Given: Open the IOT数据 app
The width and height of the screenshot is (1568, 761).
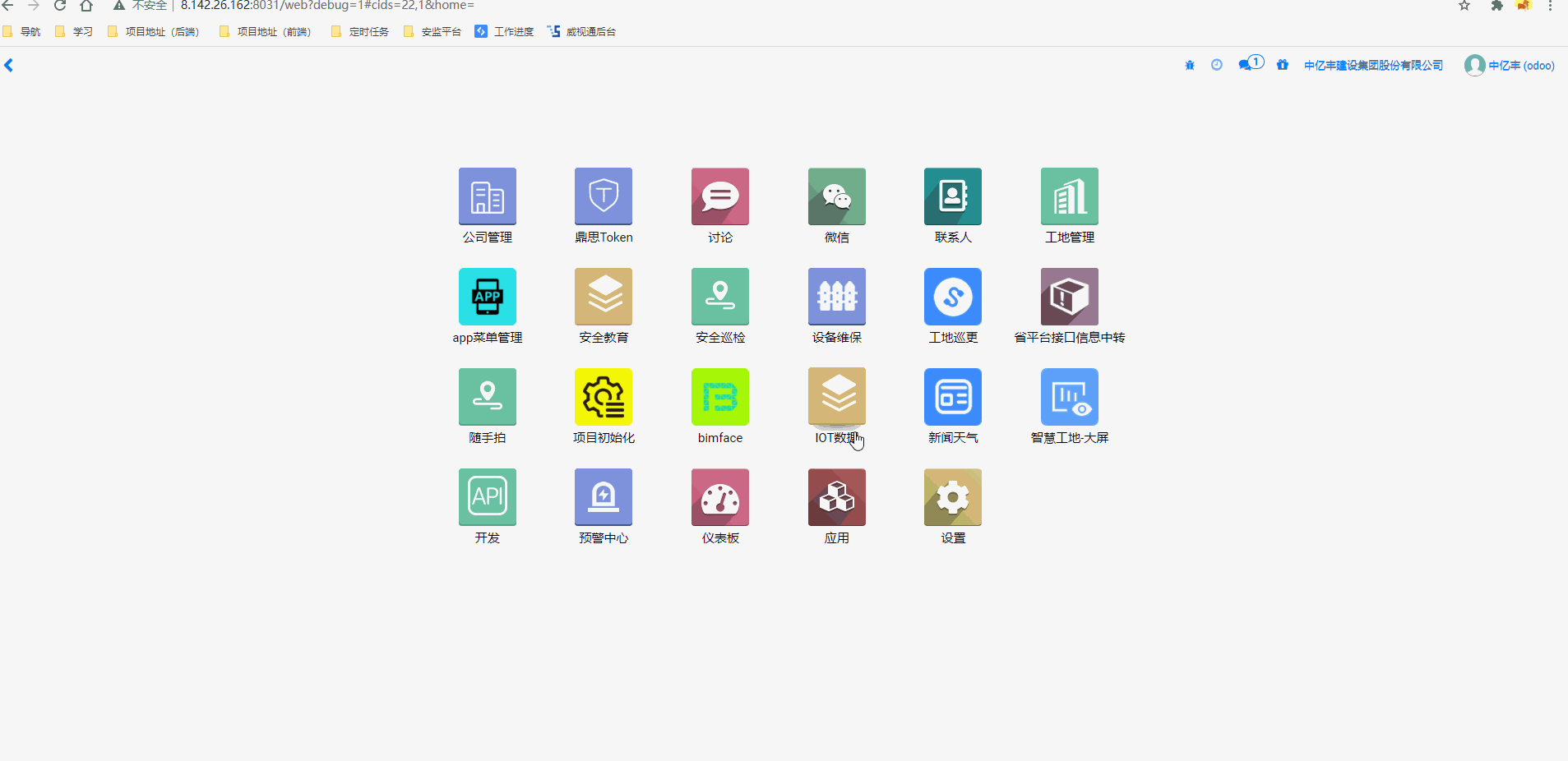Looking at the screenshot, I should pyautogui.click(x=837, y=397).
